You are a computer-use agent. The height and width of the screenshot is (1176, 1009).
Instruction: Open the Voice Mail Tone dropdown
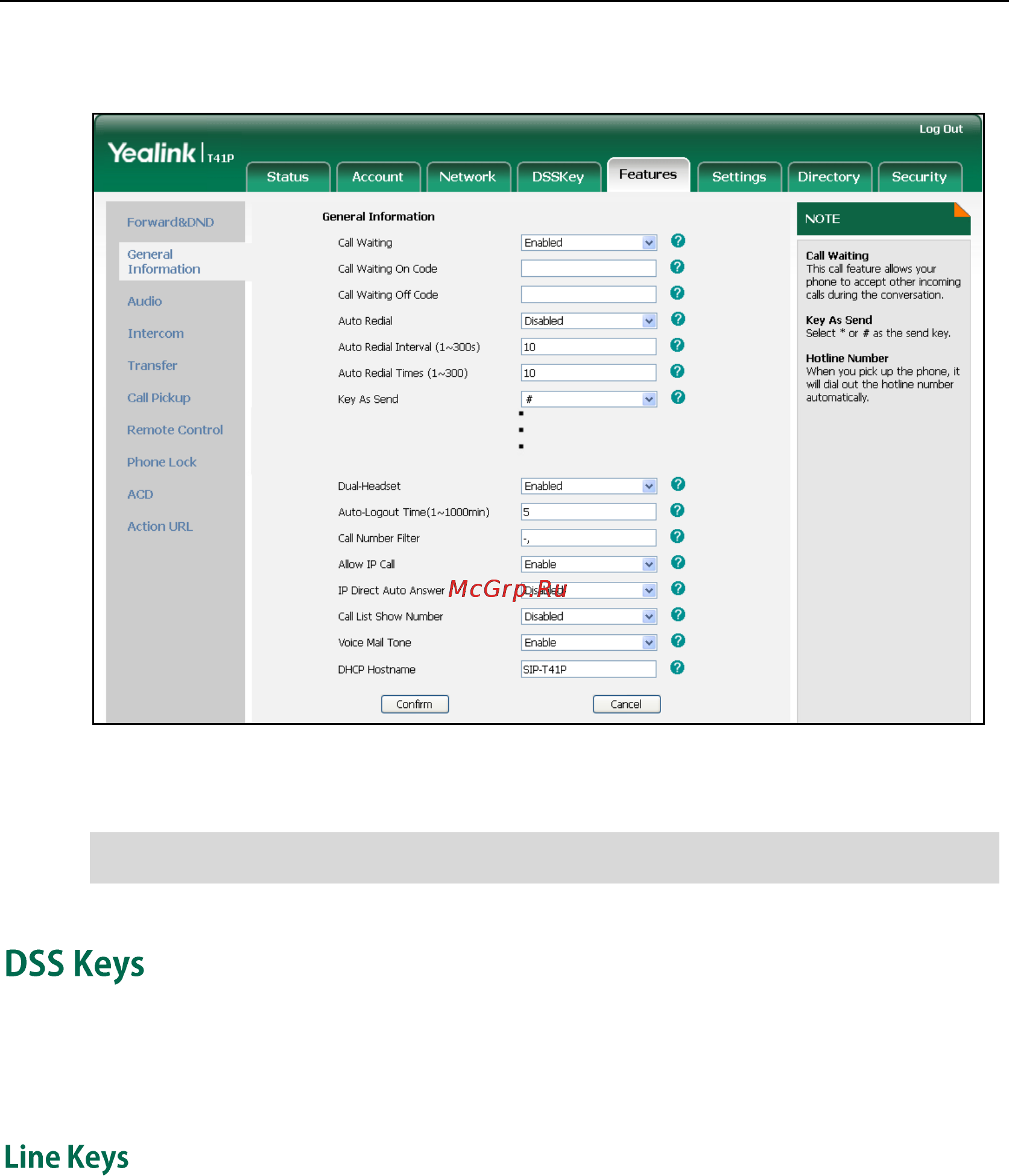[589, 642]
